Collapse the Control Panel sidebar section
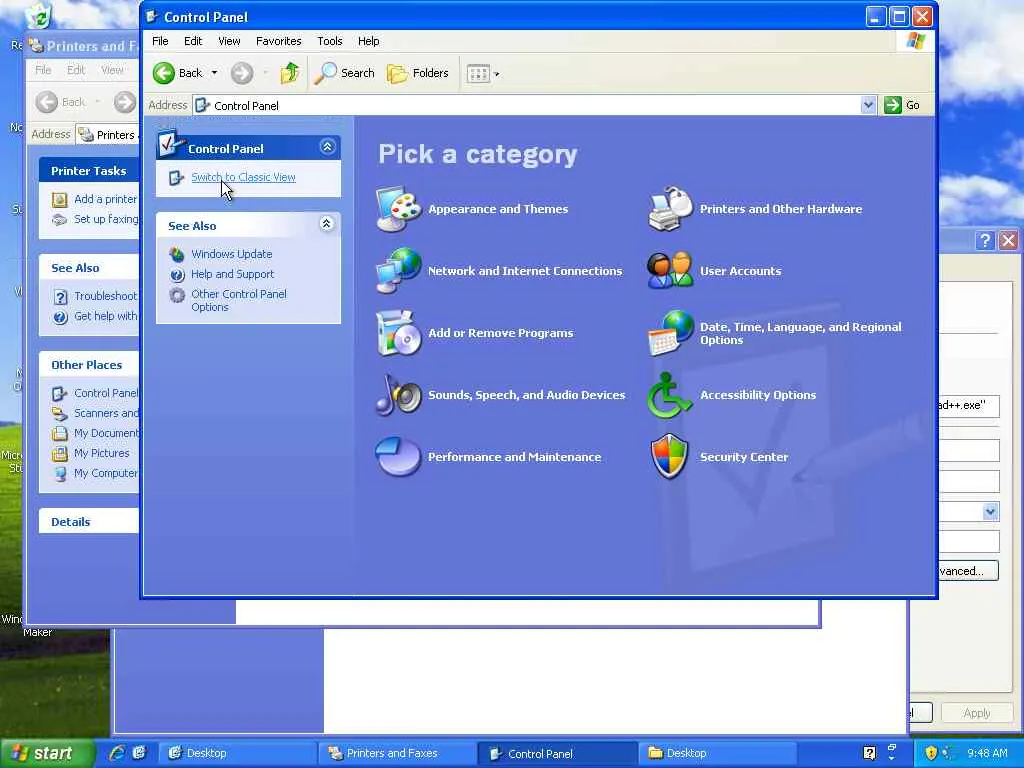 pyautogui.click(x=327, y=147)
